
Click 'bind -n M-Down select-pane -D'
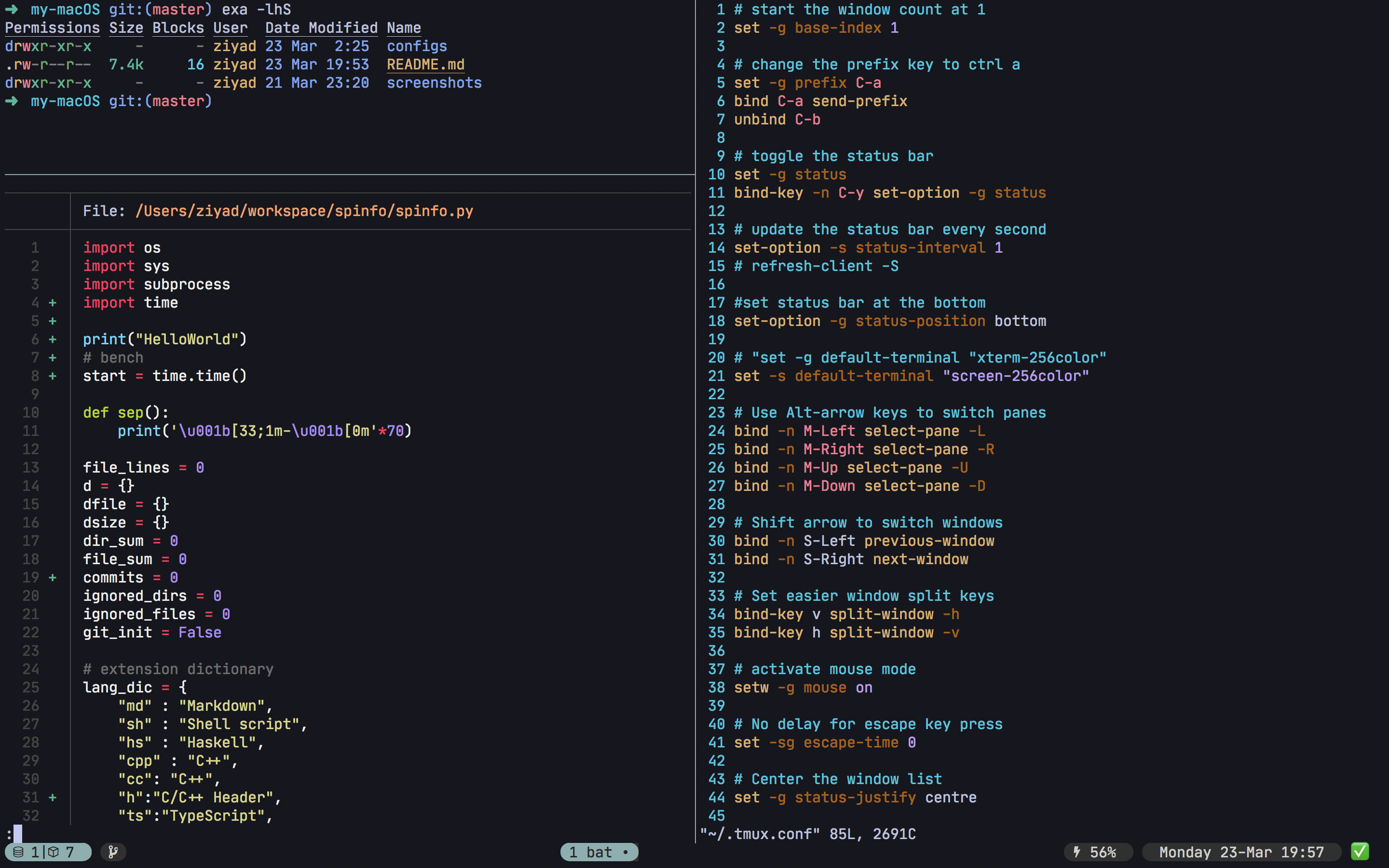(x=860, y=486)
